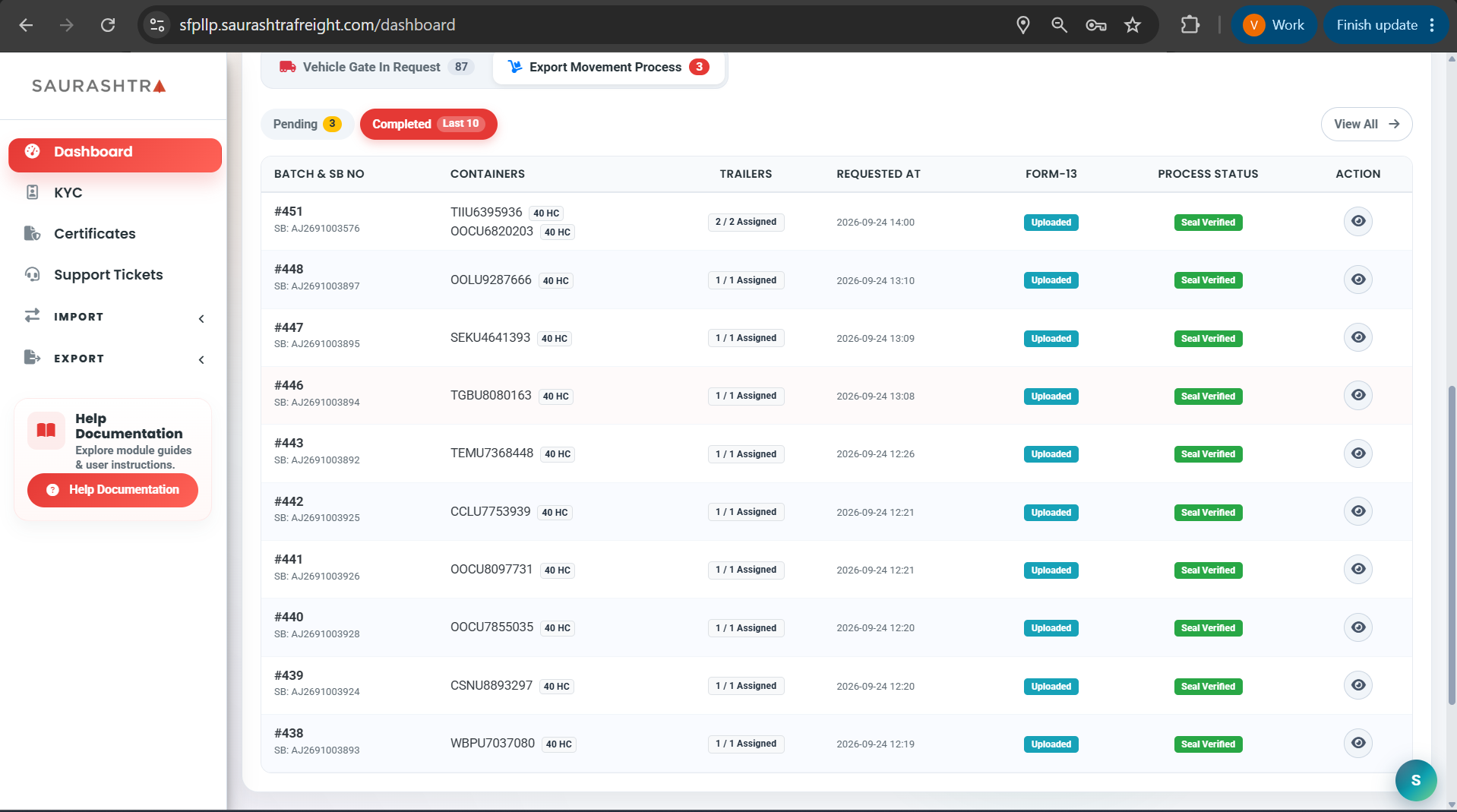This screenshot has width=1457, height=812.
Task: Click the eye icon for batch #439
Action: 1358,685
